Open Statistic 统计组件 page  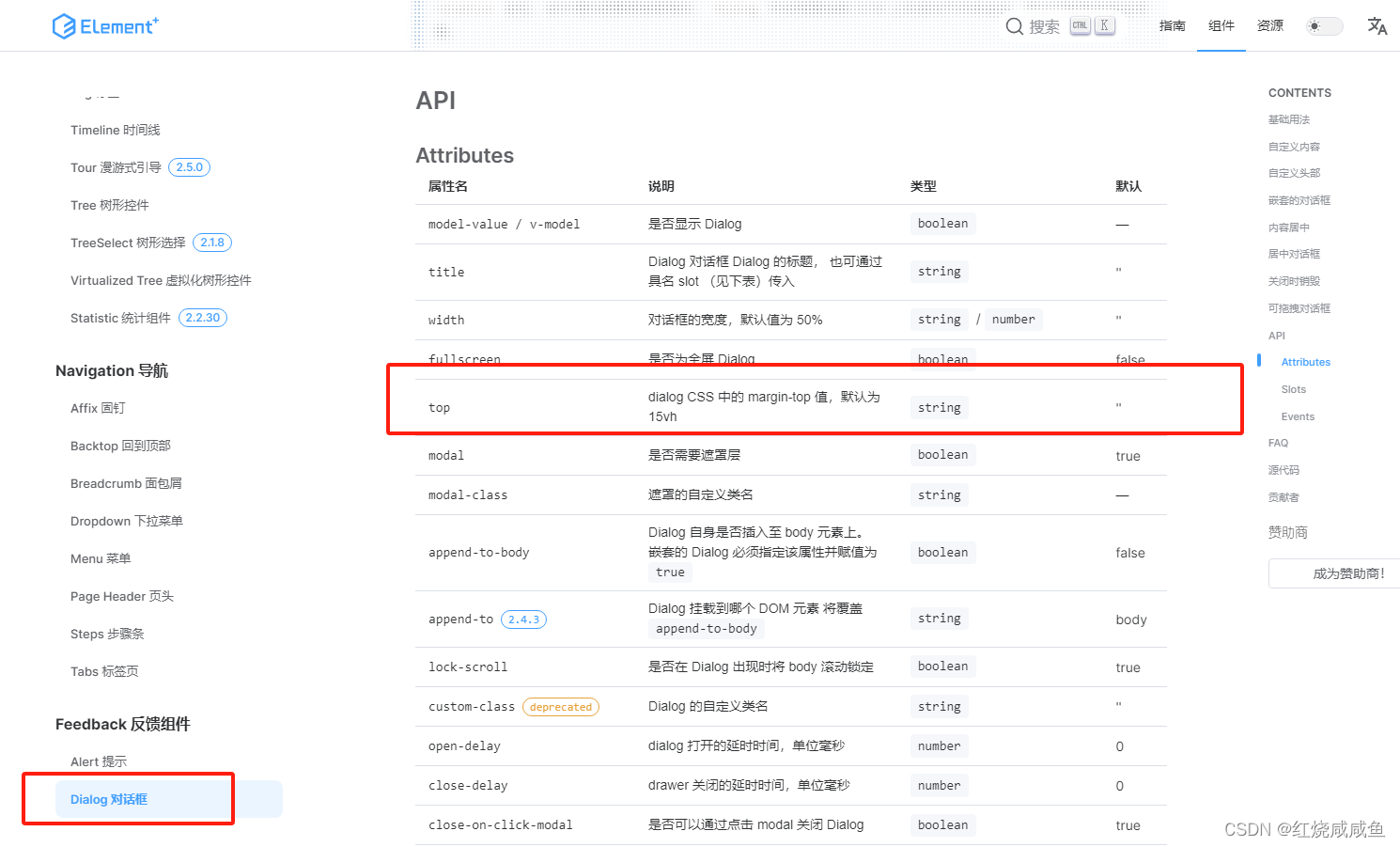(x=120, y=318)
